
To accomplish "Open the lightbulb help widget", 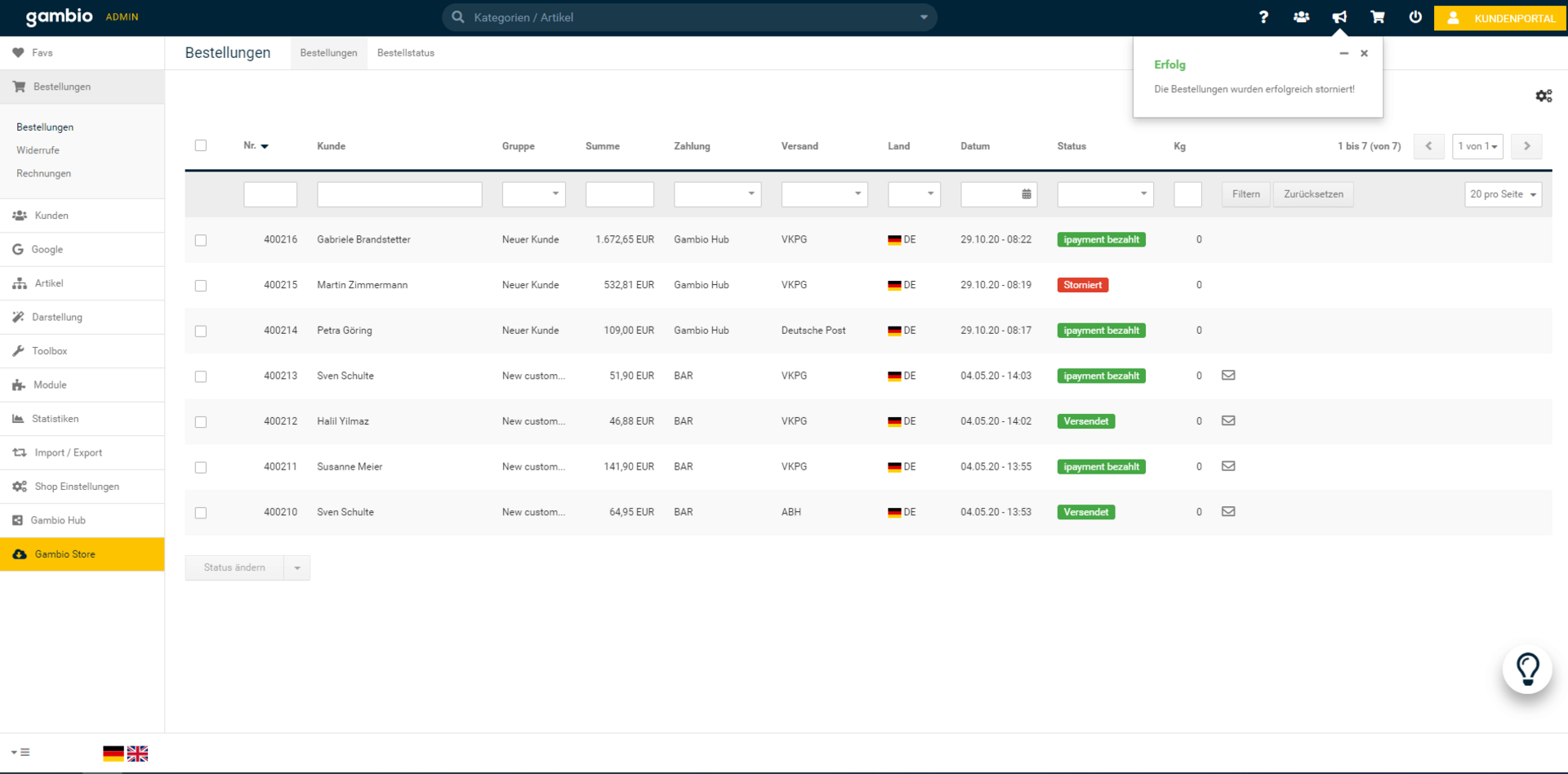I will 1527,669.
